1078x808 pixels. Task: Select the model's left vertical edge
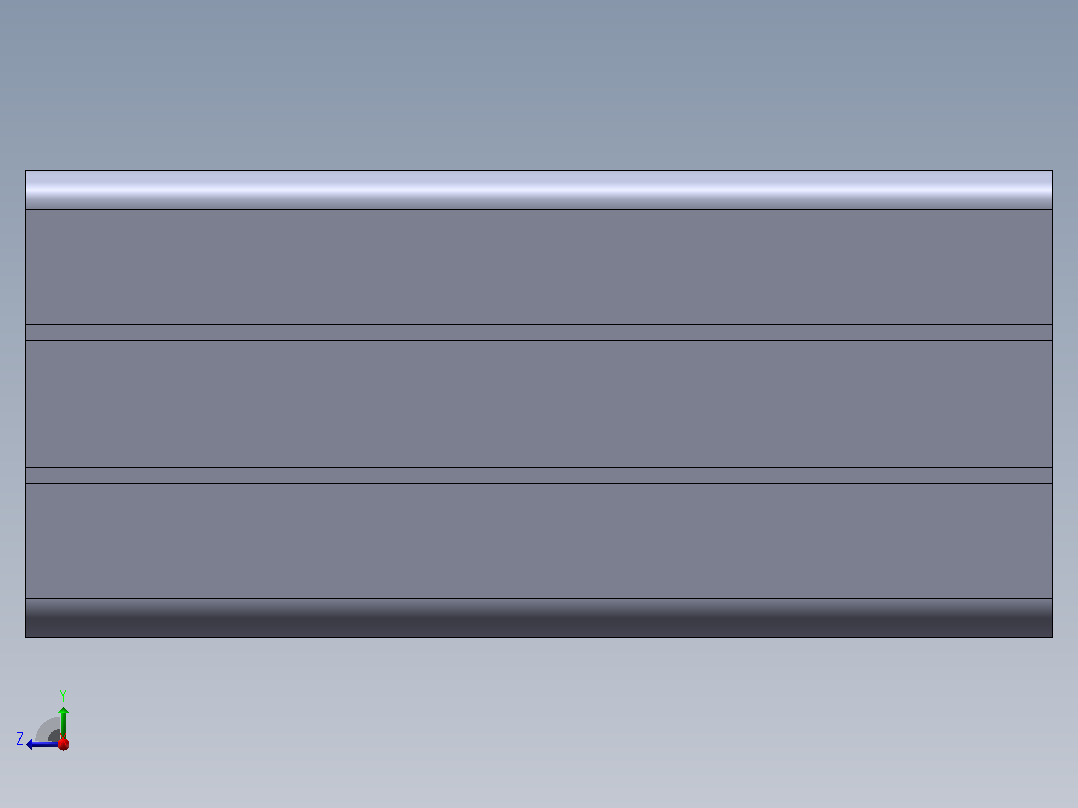click(x=25, y=404)
